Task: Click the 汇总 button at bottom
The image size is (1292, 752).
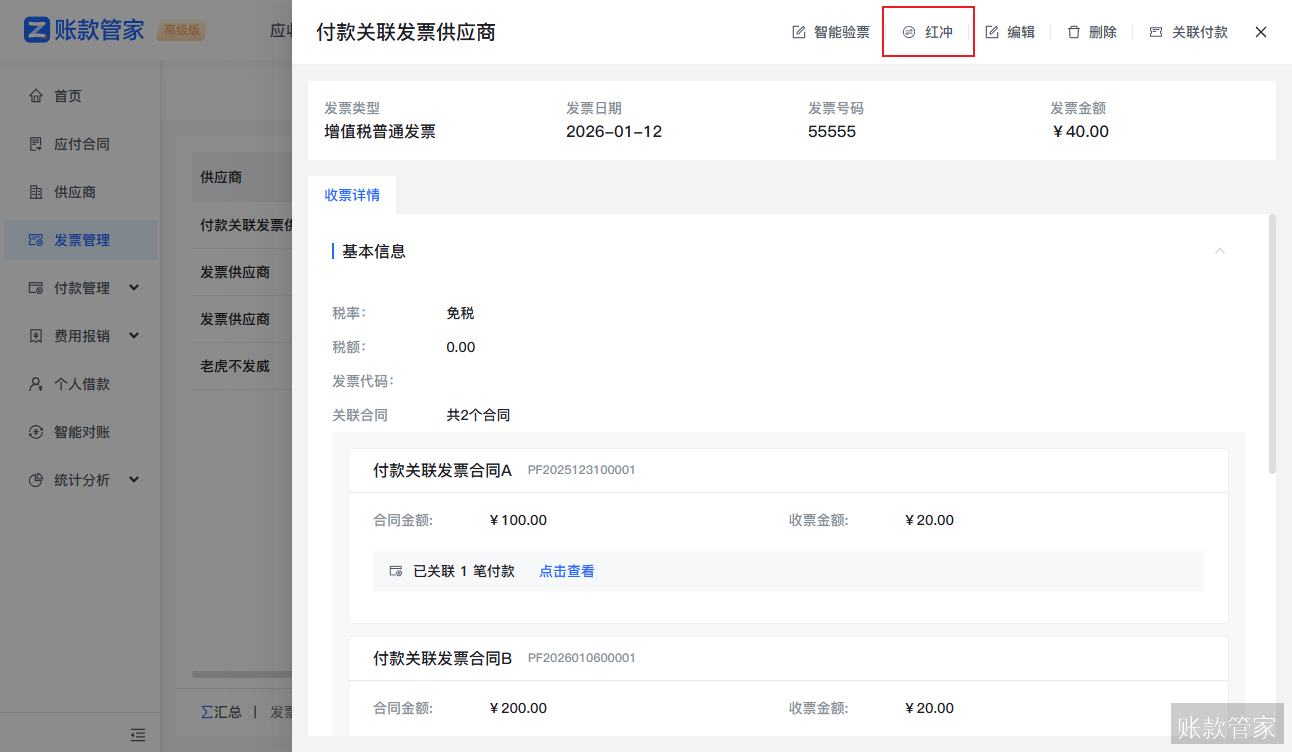Action: tap(222, 711)
